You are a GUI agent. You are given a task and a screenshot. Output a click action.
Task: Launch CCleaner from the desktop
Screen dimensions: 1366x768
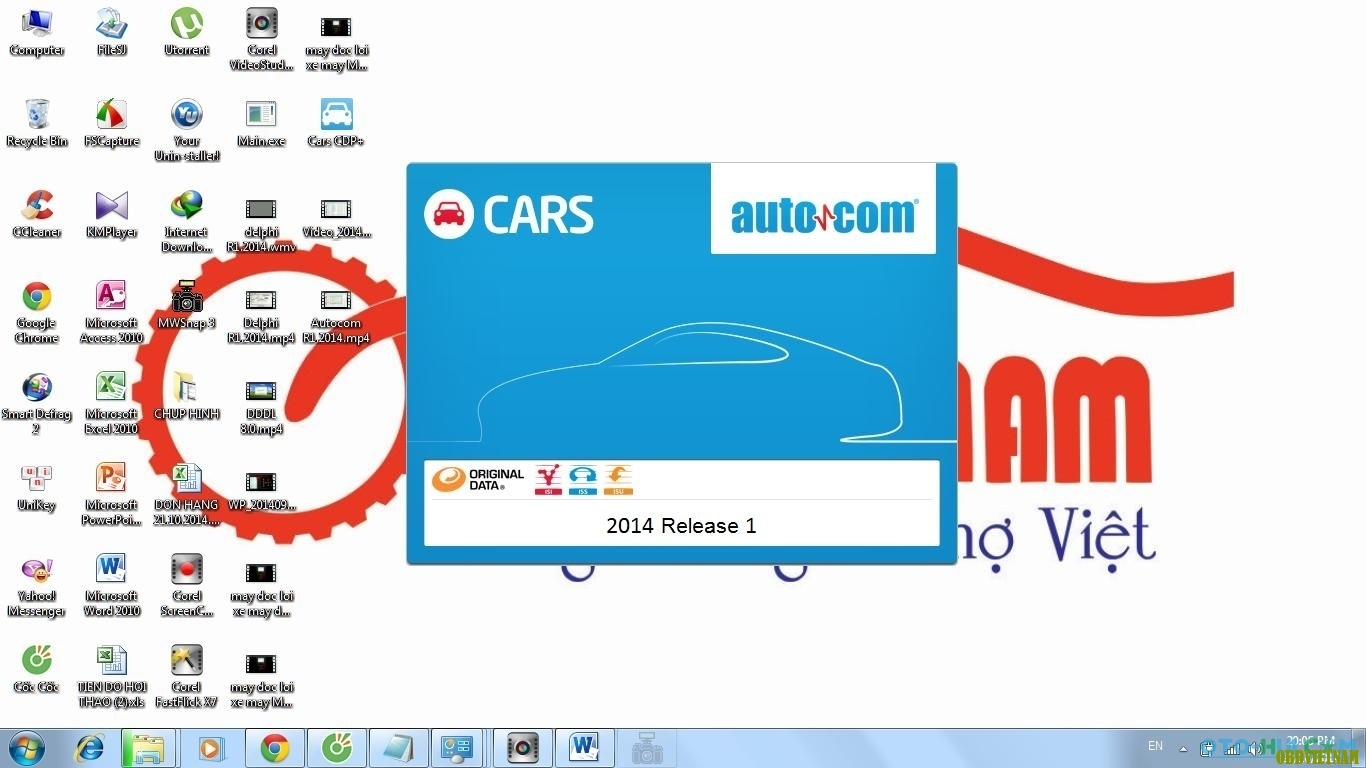click(x=37, y=206)
